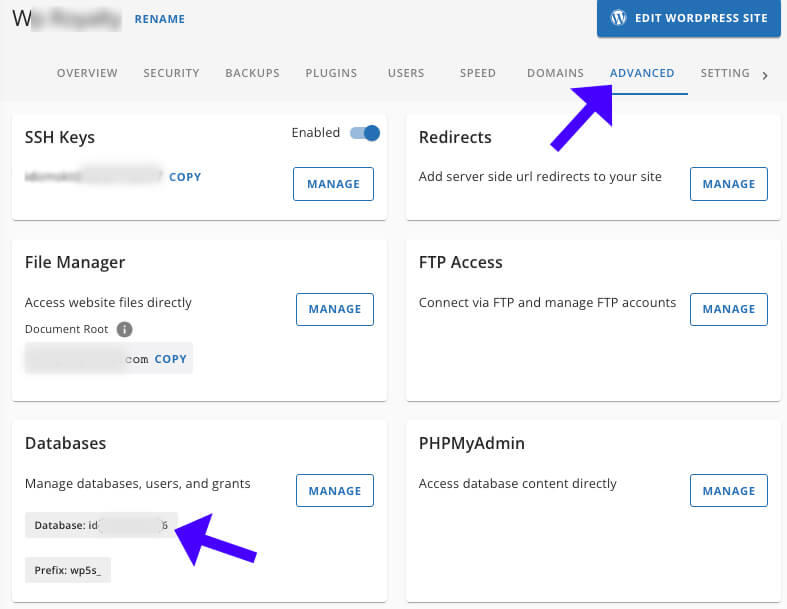
Task: Copy the Document Root path
Action: (x=171, y=359)
